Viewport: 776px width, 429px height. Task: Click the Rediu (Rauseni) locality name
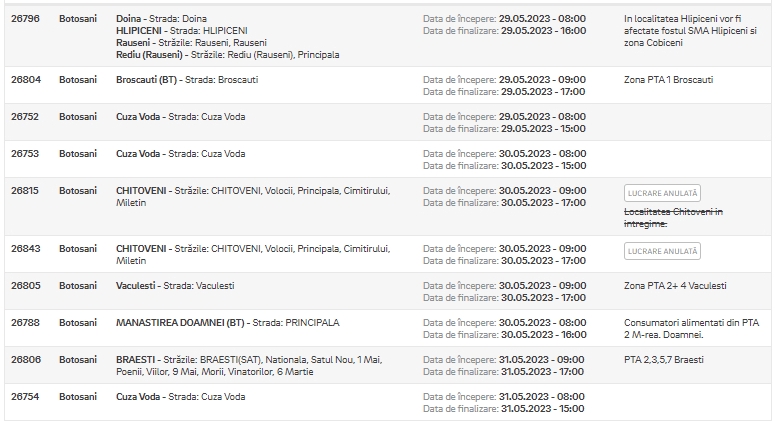pos(149,55)
